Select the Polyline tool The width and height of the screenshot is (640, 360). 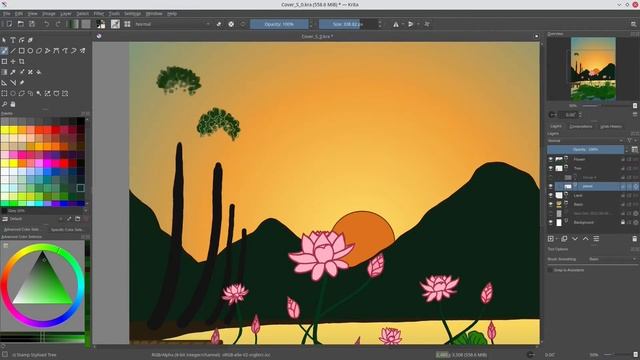tap(47, 51)
